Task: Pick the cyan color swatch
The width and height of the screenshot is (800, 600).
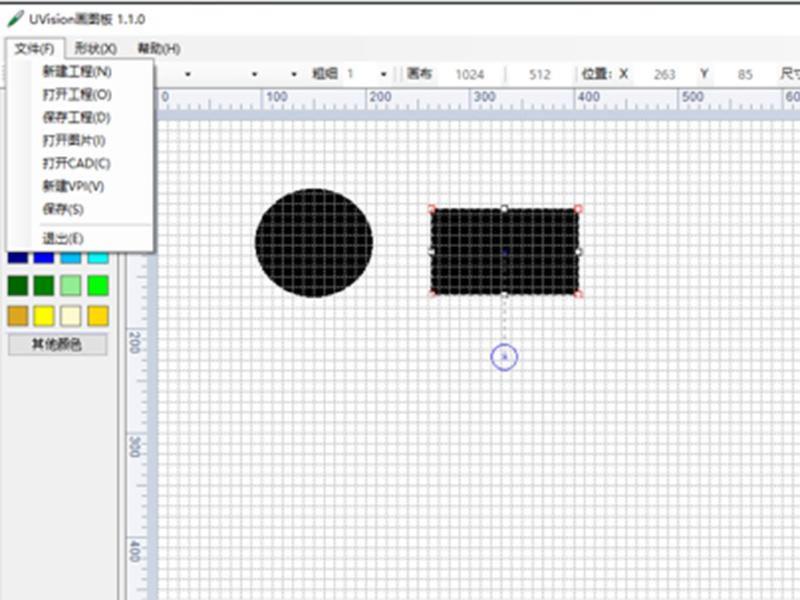Action: (x=98, y=258)
